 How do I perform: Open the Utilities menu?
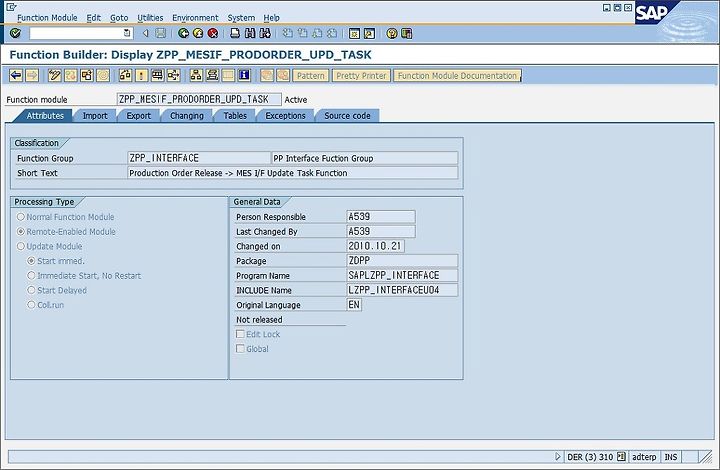pos(150,18)
